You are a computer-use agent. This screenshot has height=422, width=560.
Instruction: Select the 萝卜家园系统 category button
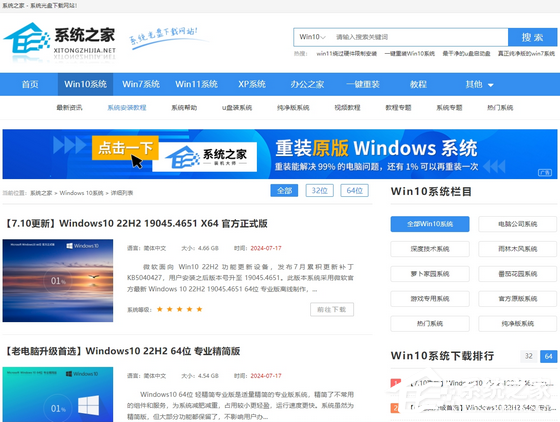click(x=430, y=274)
